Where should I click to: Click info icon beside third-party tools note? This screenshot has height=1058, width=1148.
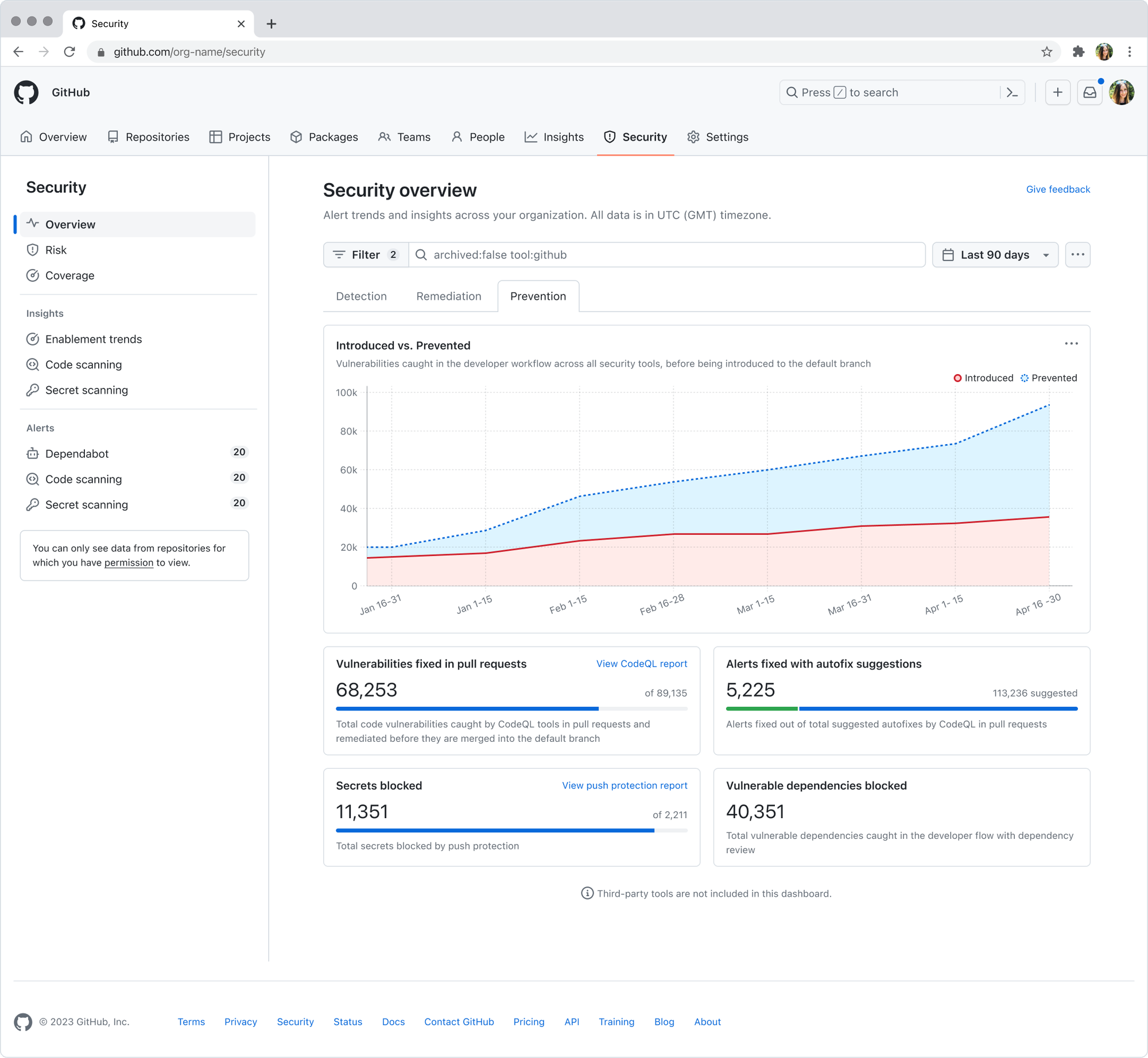click(587, 893)
